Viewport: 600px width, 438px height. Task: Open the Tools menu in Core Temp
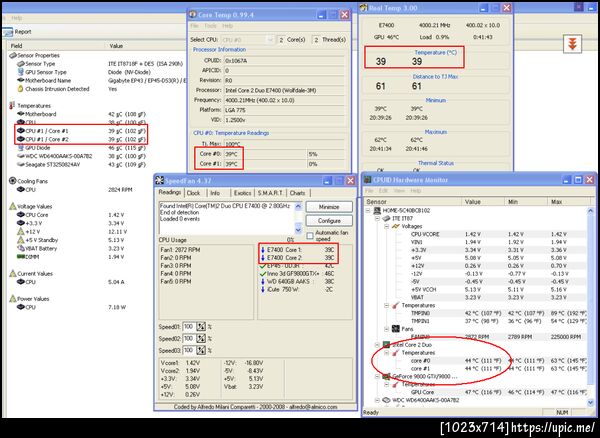(210, 26)
